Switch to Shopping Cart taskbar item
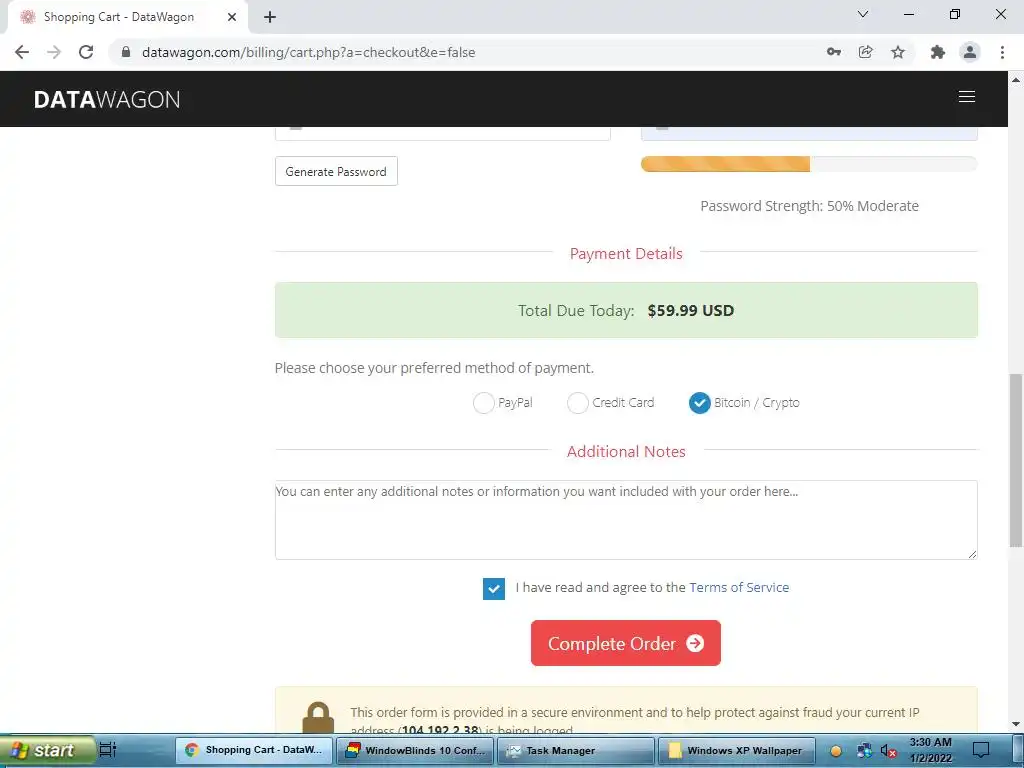Screen dimensions: 1024x768 (254, 750)
